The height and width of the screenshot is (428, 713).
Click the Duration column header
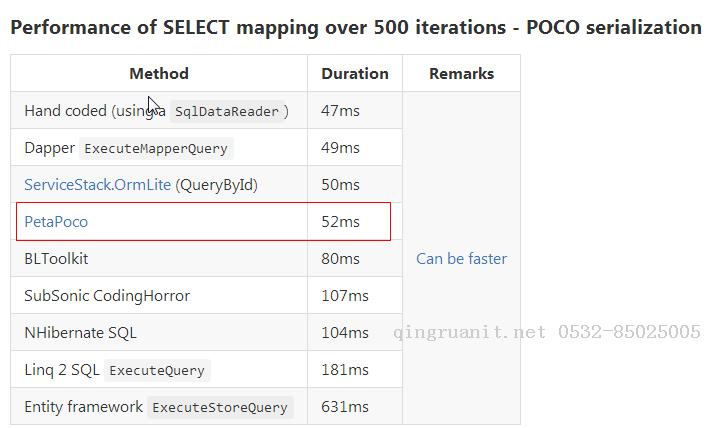pyautogui.click(x=355, y=74)
